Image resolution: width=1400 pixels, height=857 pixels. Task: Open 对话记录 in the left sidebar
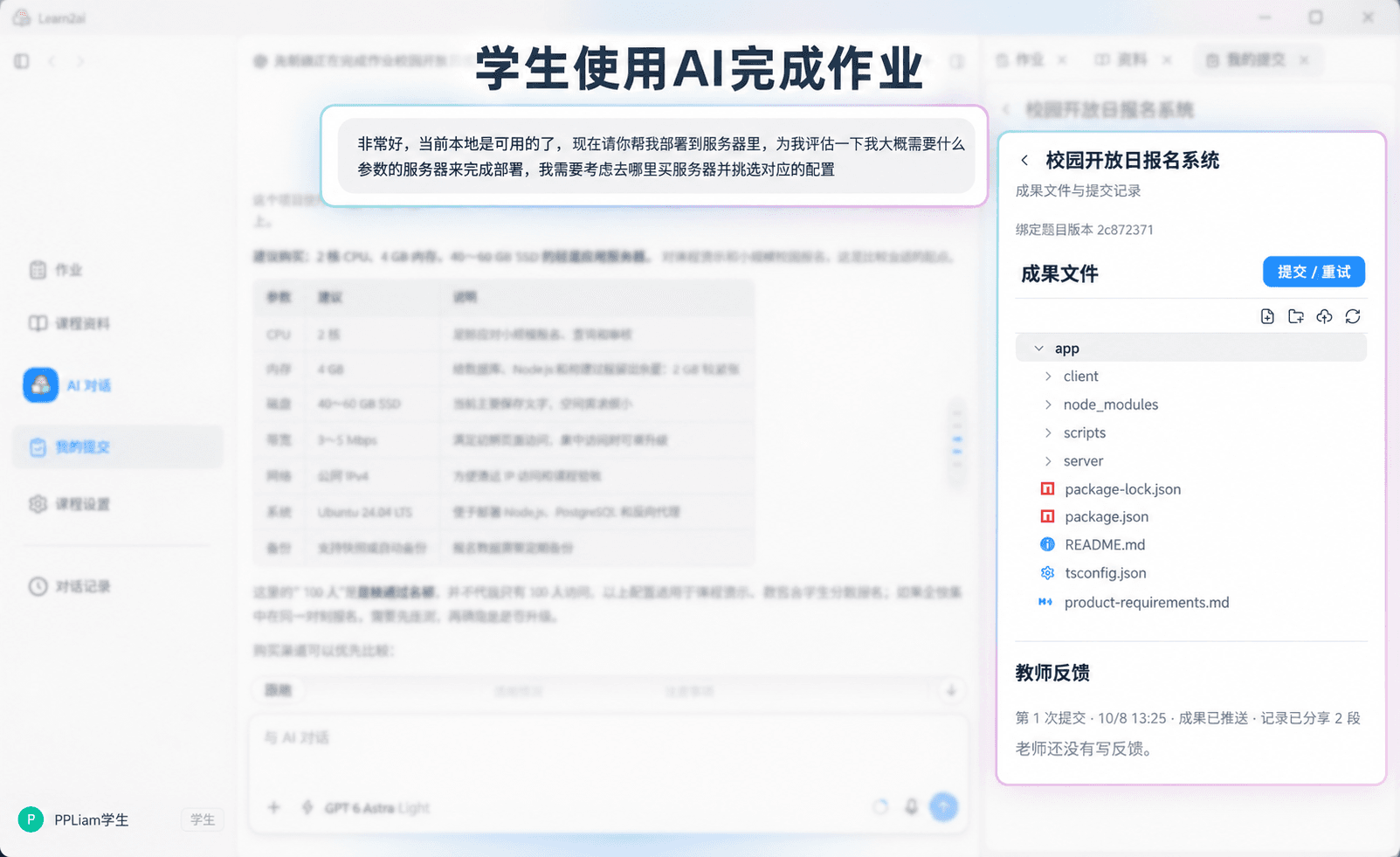point(69,586)
